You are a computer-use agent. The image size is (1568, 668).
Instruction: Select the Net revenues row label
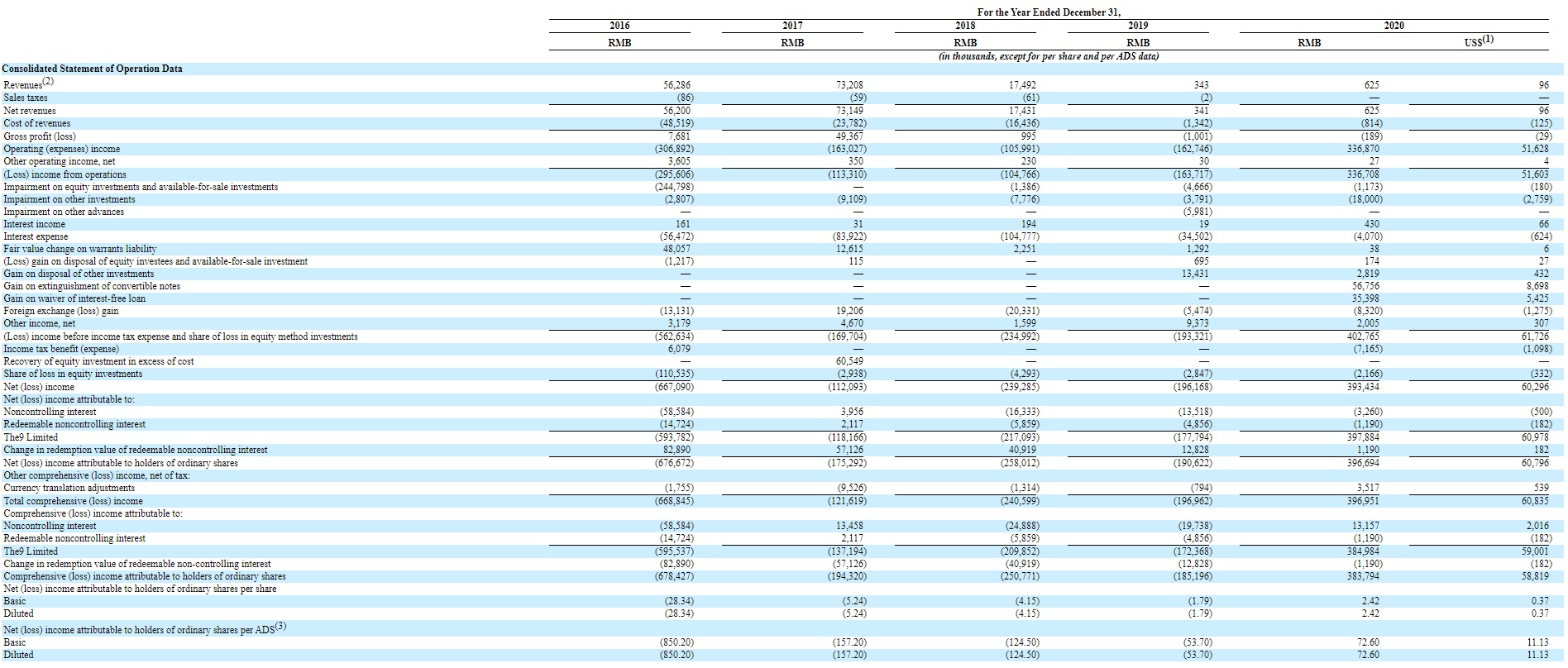(x=30, y=111)
